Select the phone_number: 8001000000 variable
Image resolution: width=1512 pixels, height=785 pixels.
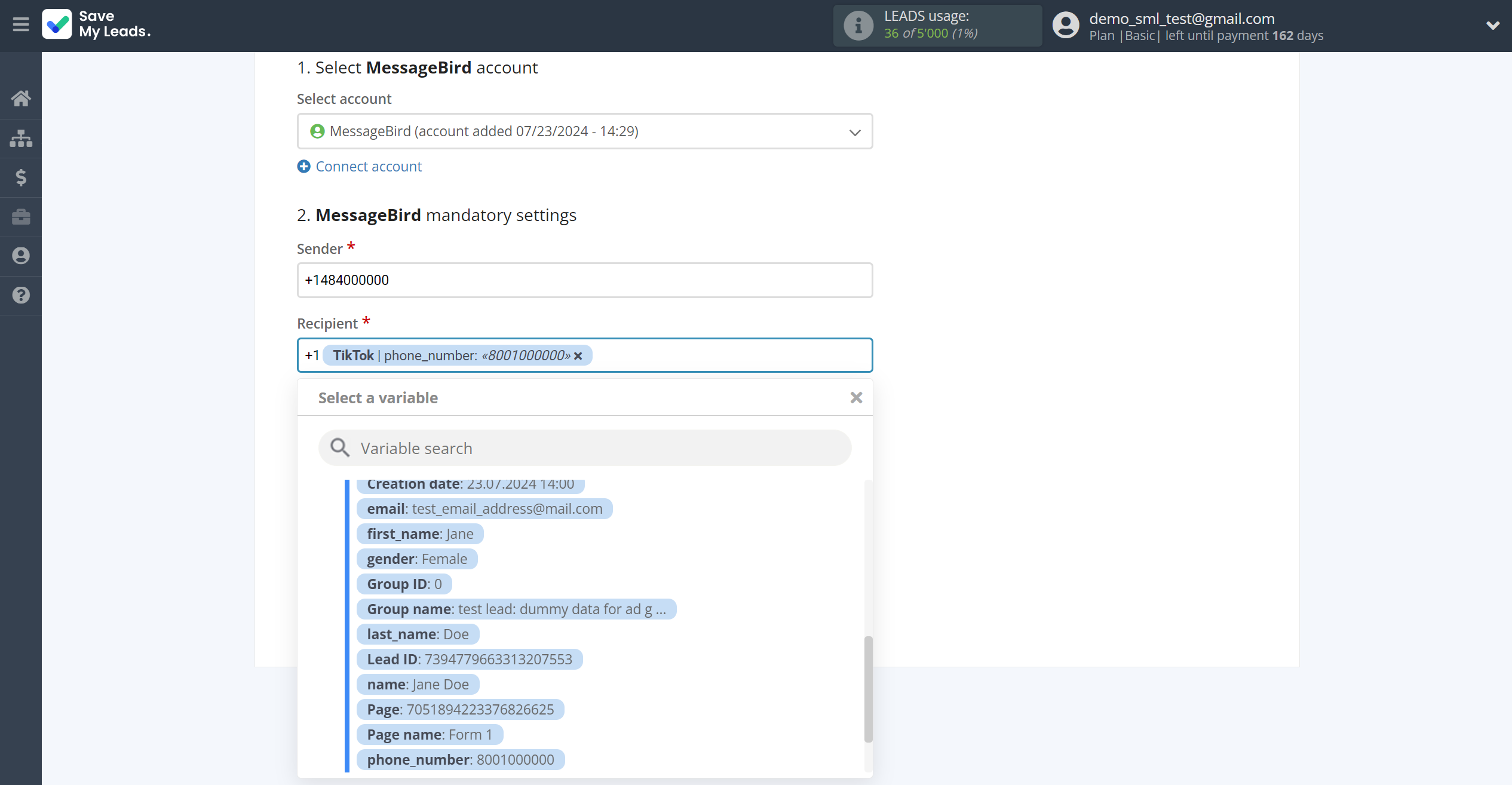pyautogui.click(x=461, y=760)
